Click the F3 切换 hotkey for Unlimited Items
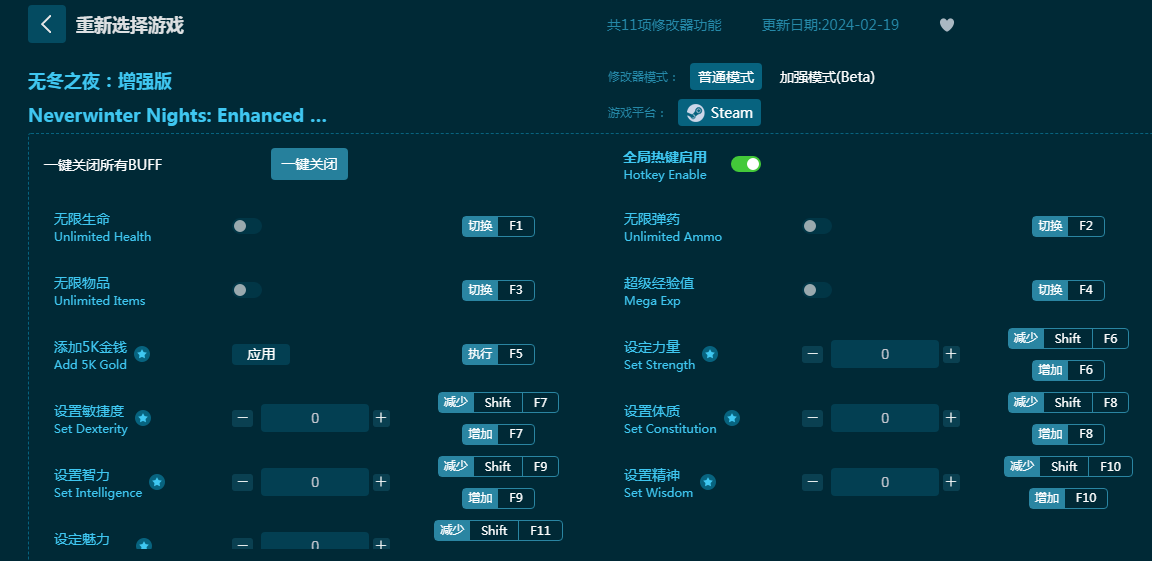Viewport: 1152px width, 561px height. (498, 290)
